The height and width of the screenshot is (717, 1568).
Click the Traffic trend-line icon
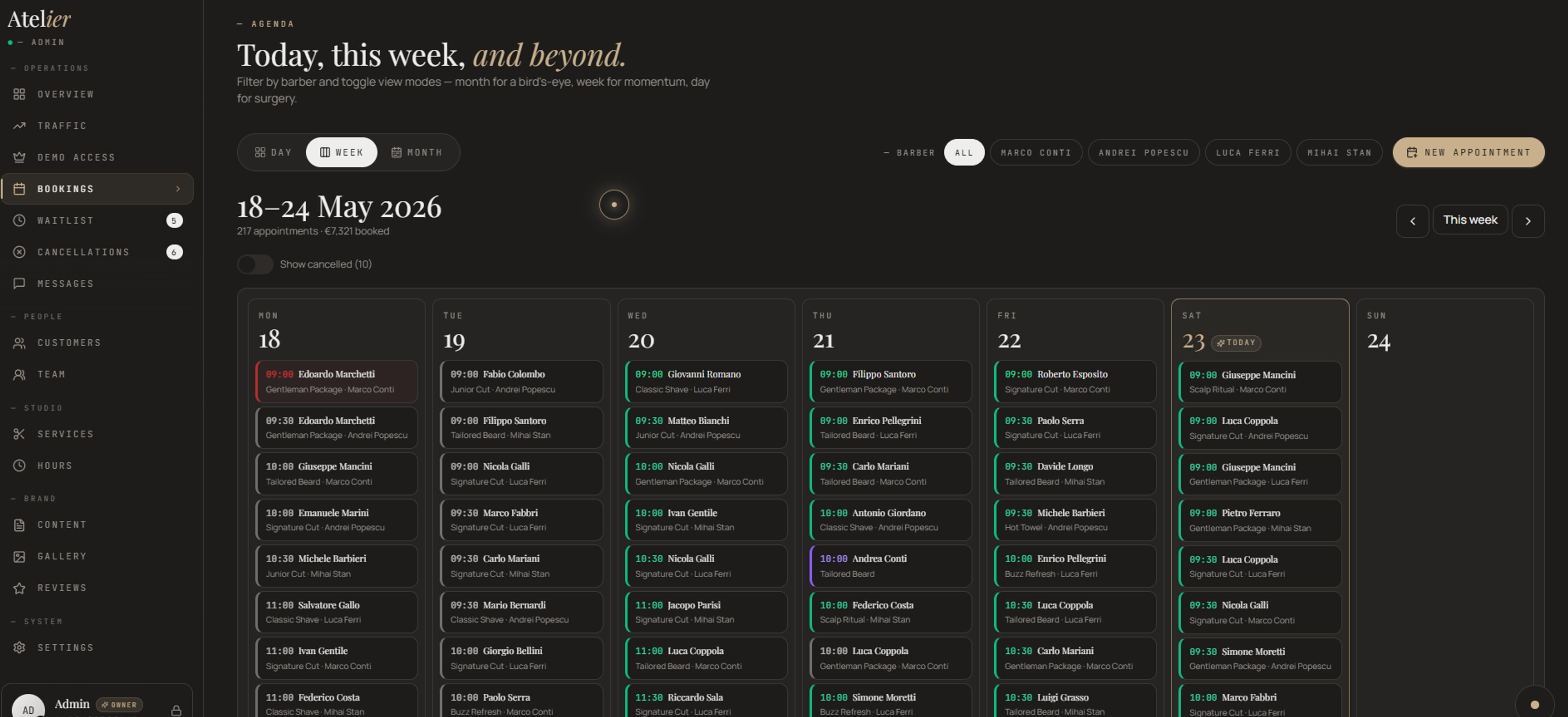coord(20,126)
